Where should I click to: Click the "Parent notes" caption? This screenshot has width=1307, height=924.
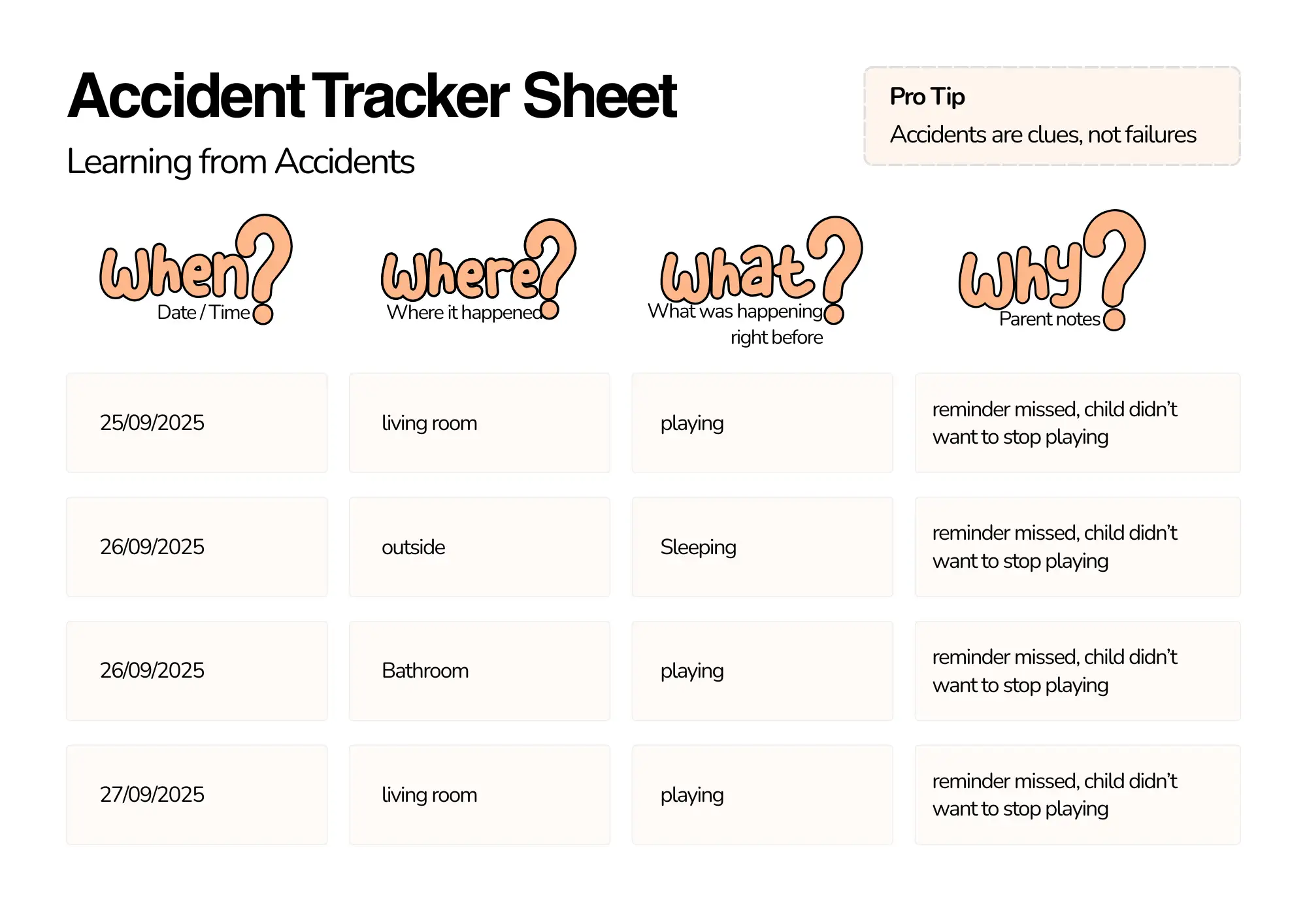(x=1050, y=319)
